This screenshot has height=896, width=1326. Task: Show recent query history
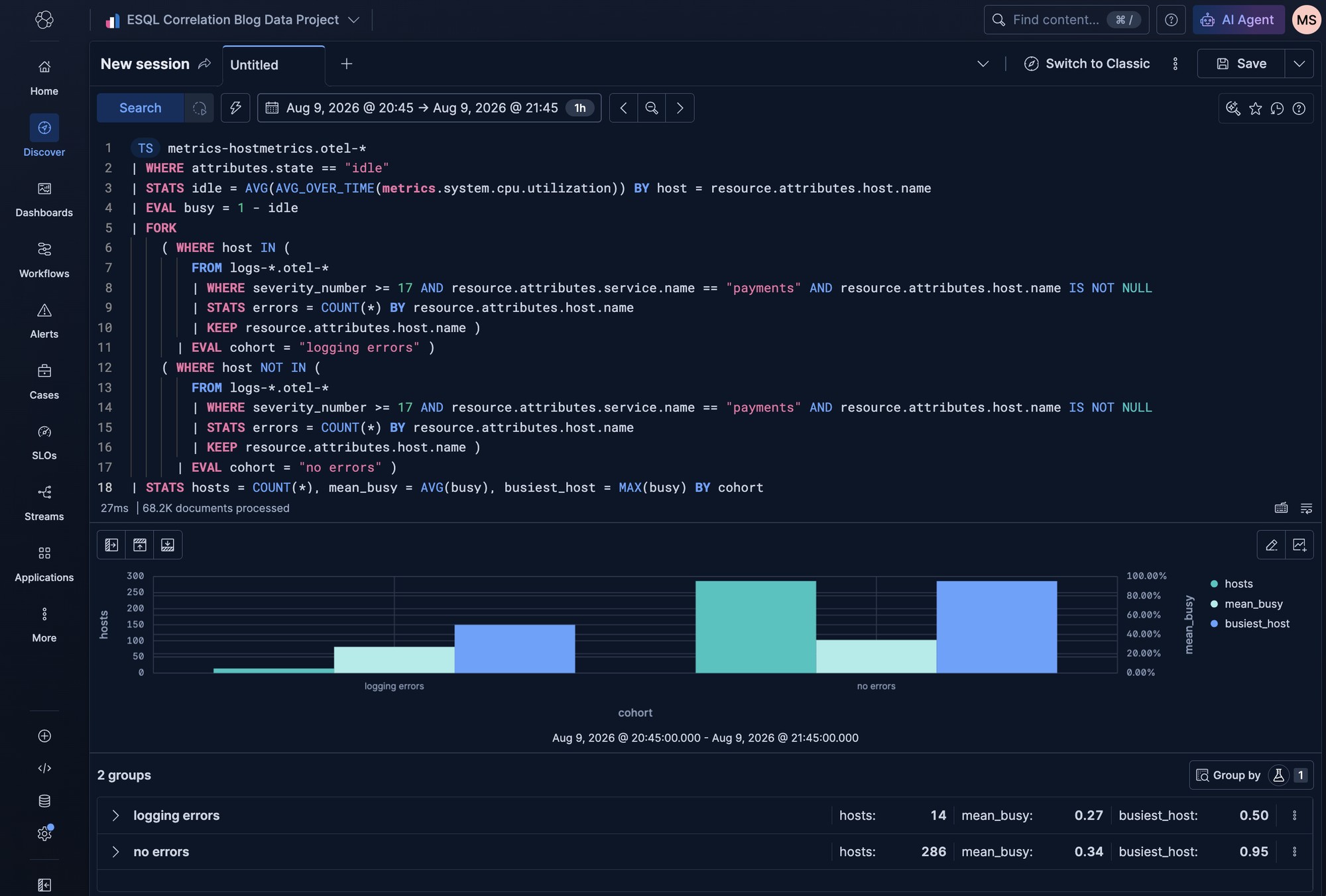point(1277,108)
